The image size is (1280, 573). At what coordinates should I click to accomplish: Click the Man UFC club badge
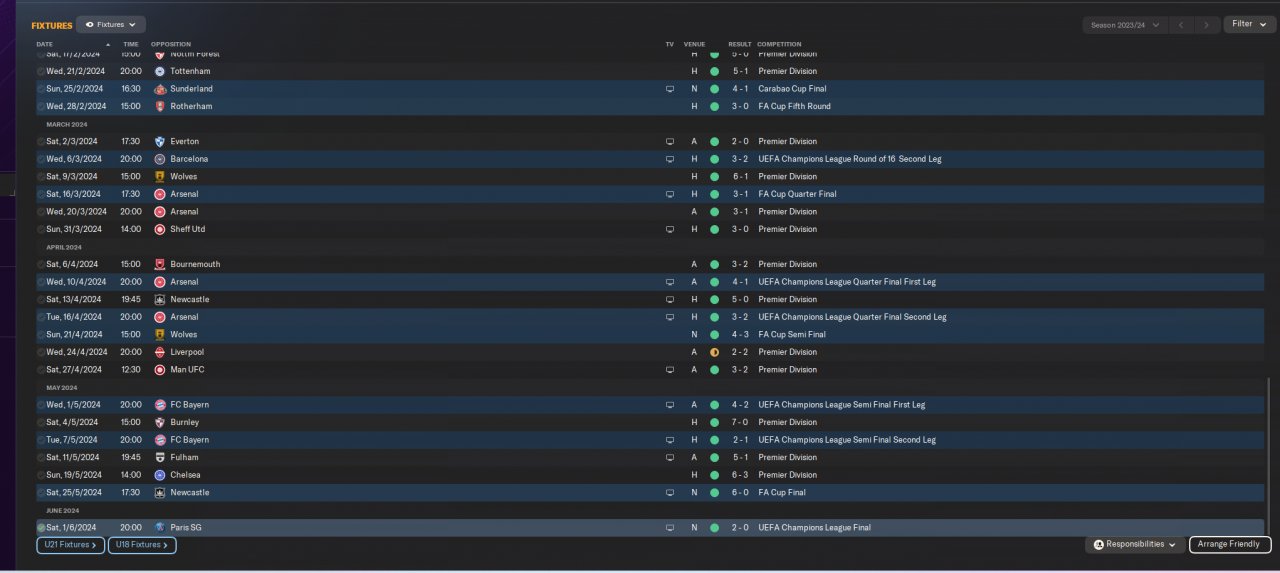160,369
